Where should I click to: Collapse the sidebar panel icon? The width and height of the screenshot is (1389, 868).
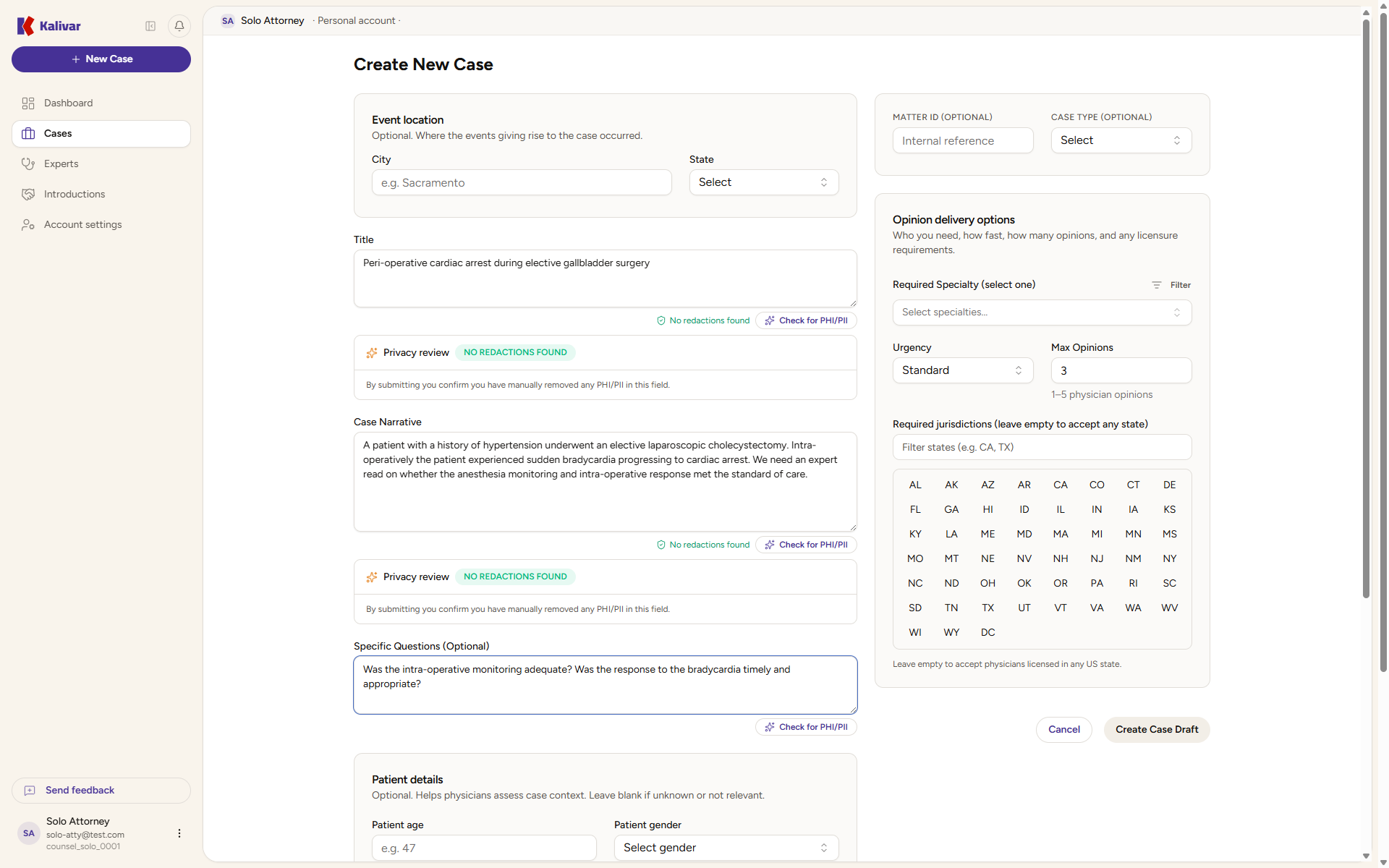[x=150, y=26]
